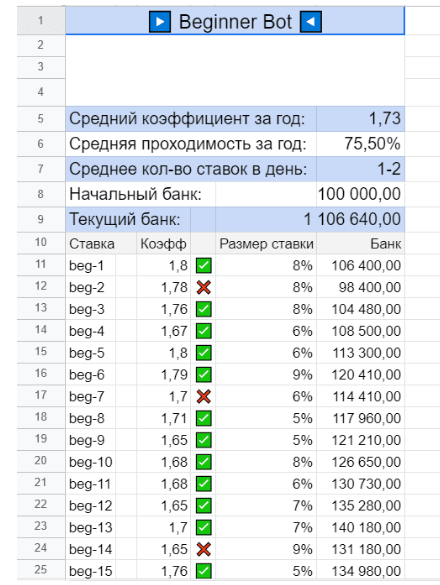Viewport: 440px width, 585px height.
Task: Select the coefficient 1,67 in beg-4 row
Action: [x=163, y=331]
